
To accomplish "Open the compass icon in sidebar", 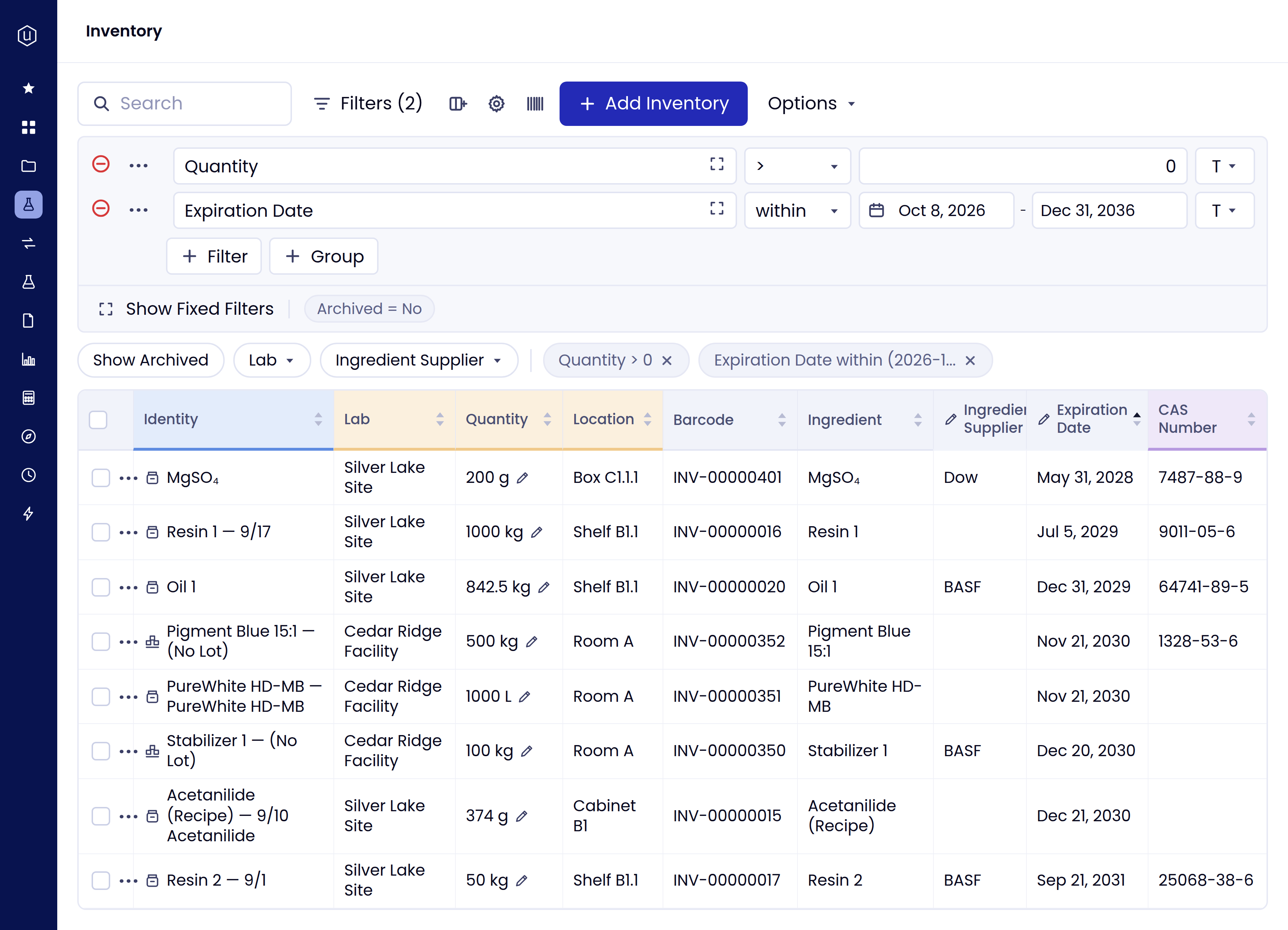I will pyautogui.click(x=28, y=437).
